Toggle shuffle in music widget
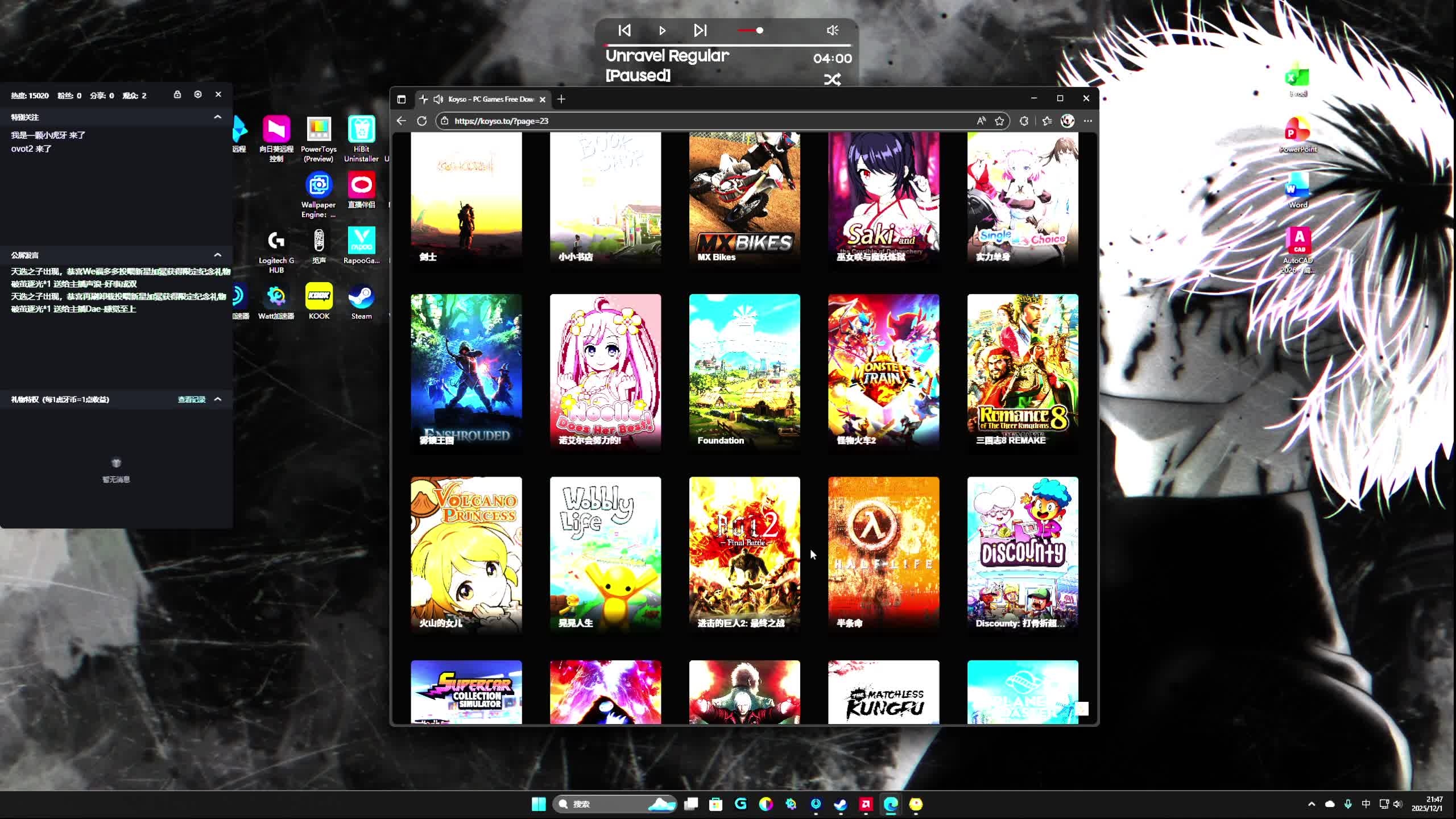1456x819 pixels. [832, 80]
